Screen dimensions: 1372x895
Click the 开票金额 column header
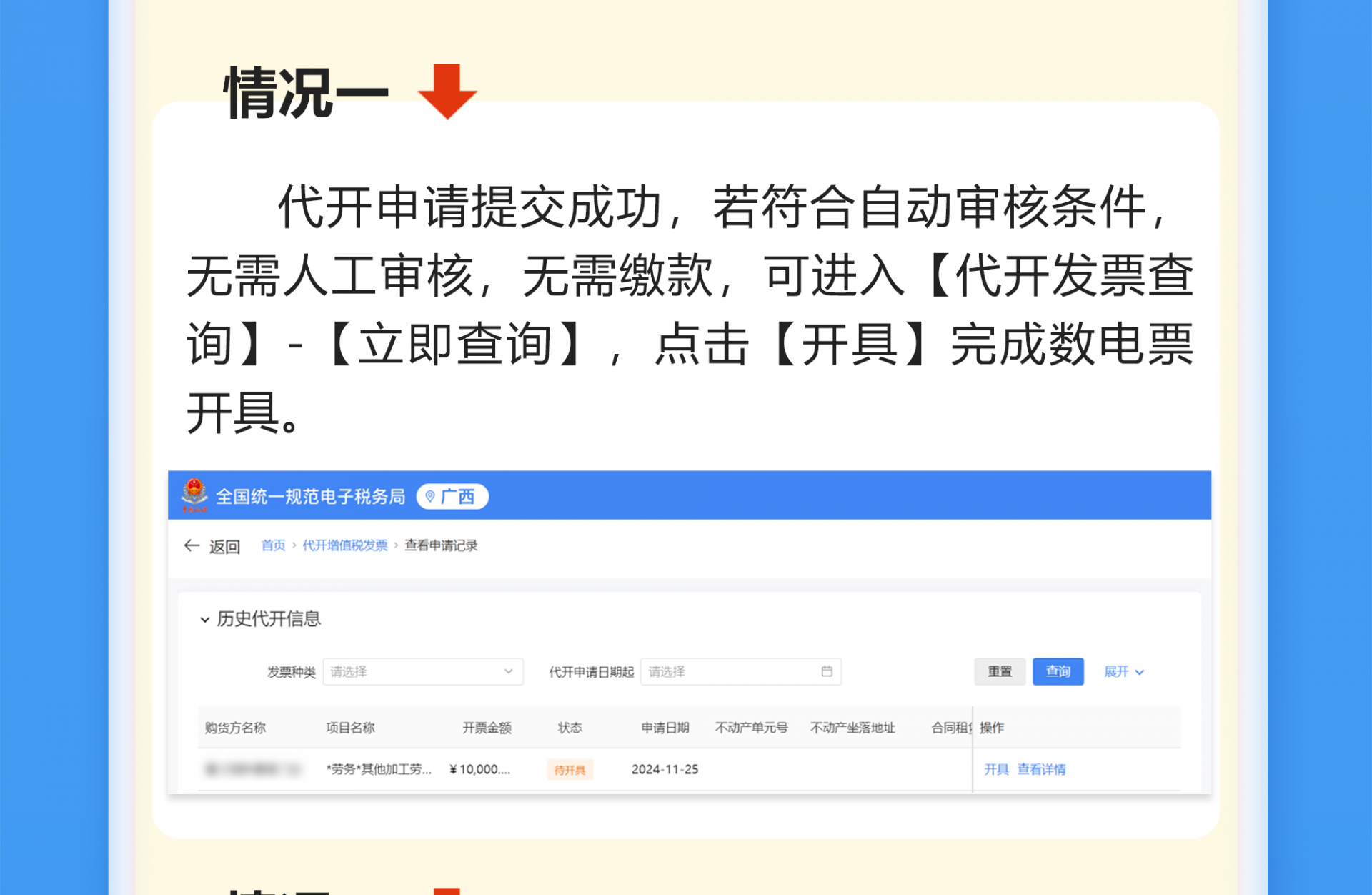click(x=487, y=728)
